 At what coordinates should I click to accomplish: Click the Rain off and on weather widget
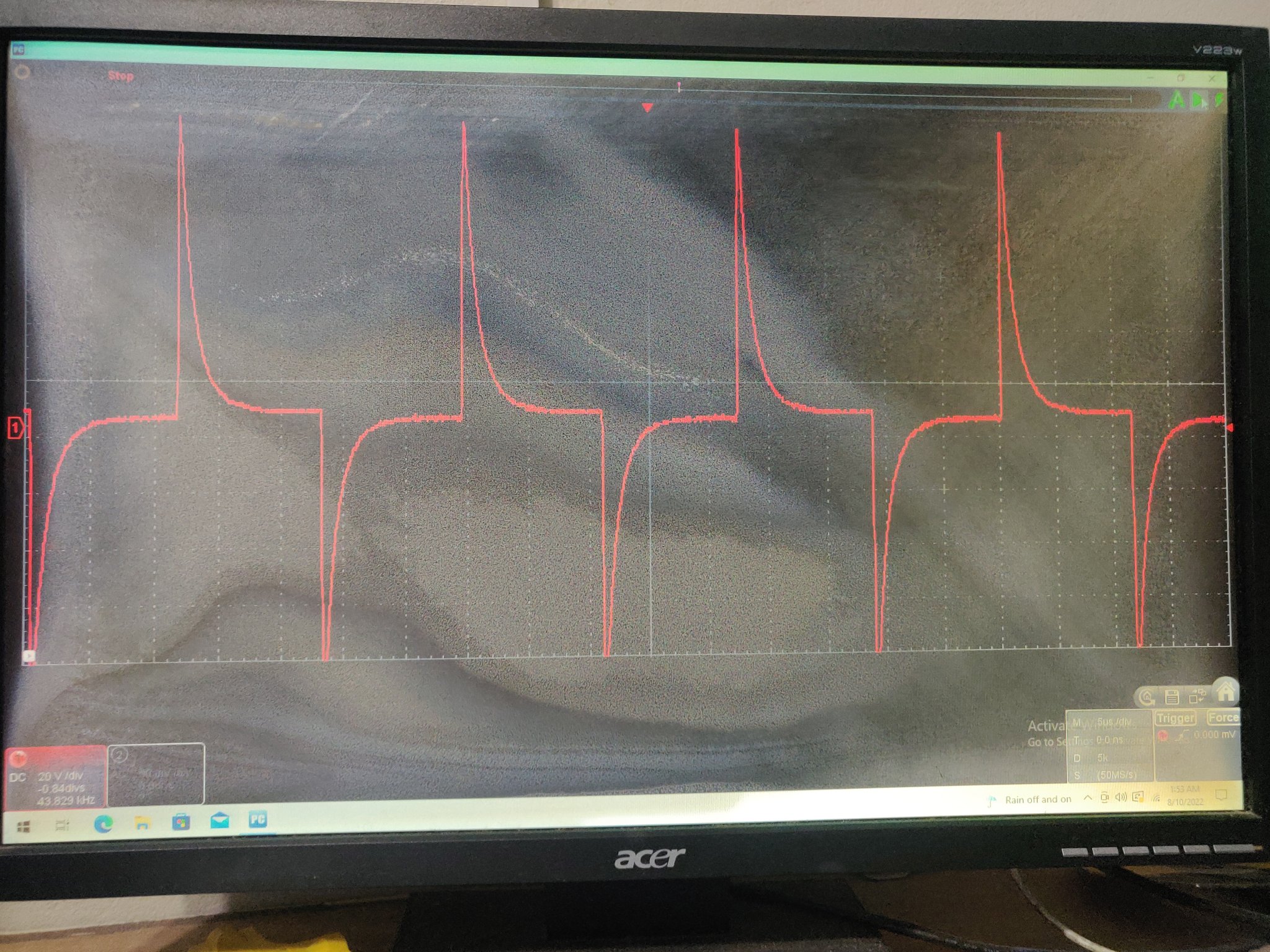click(1030, 800)
